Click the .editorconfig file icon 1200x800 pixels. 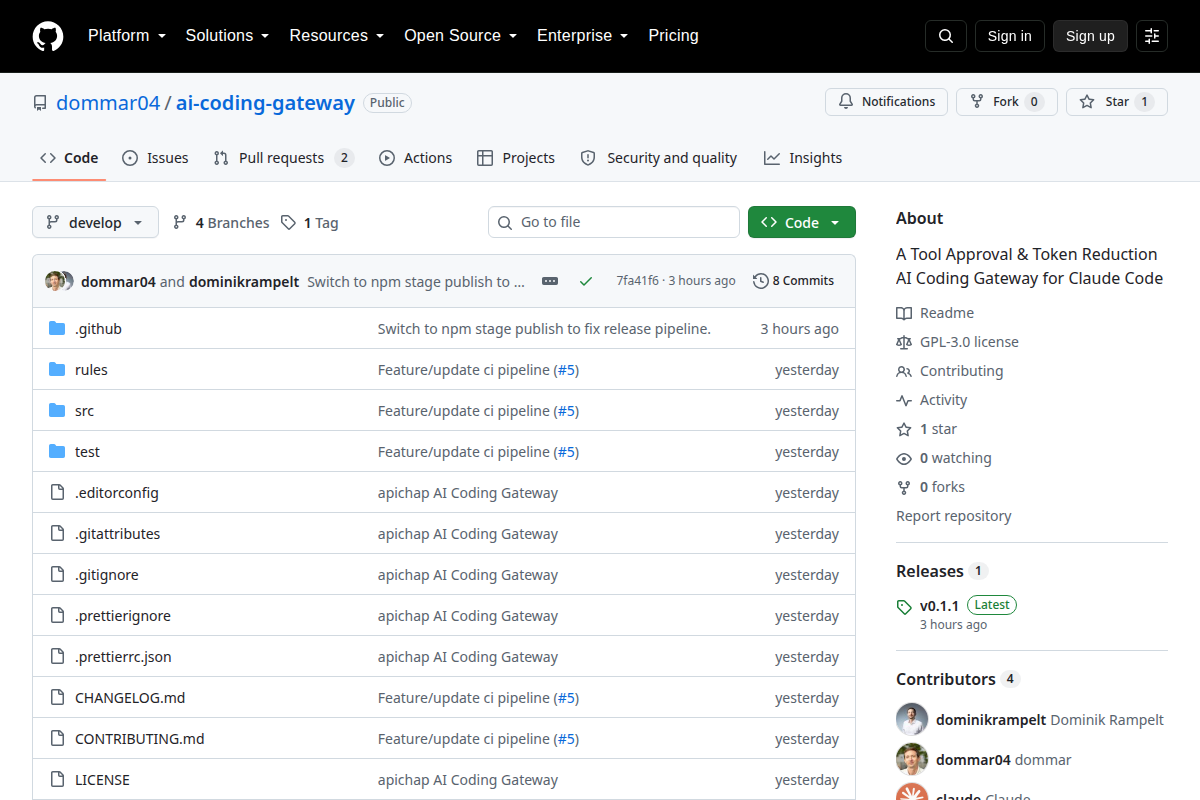click(57, 493)
